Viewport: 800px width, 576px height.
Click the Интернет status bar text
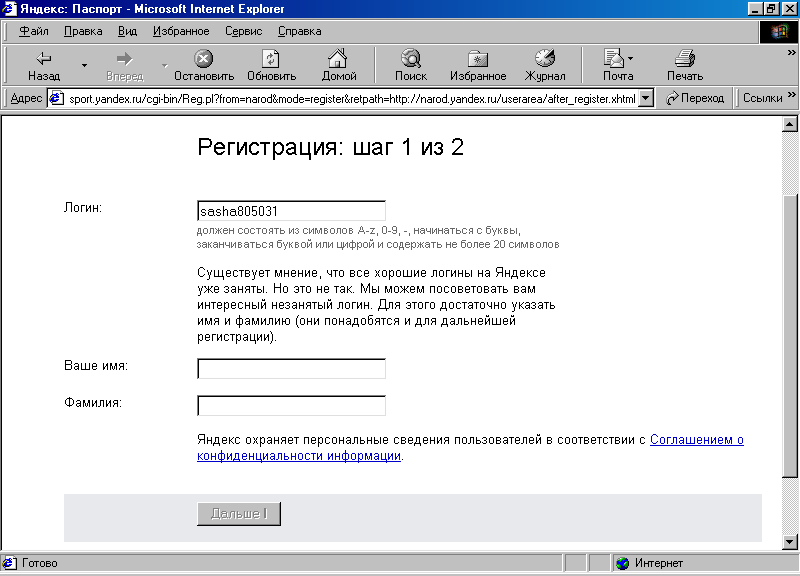(659, 563)
